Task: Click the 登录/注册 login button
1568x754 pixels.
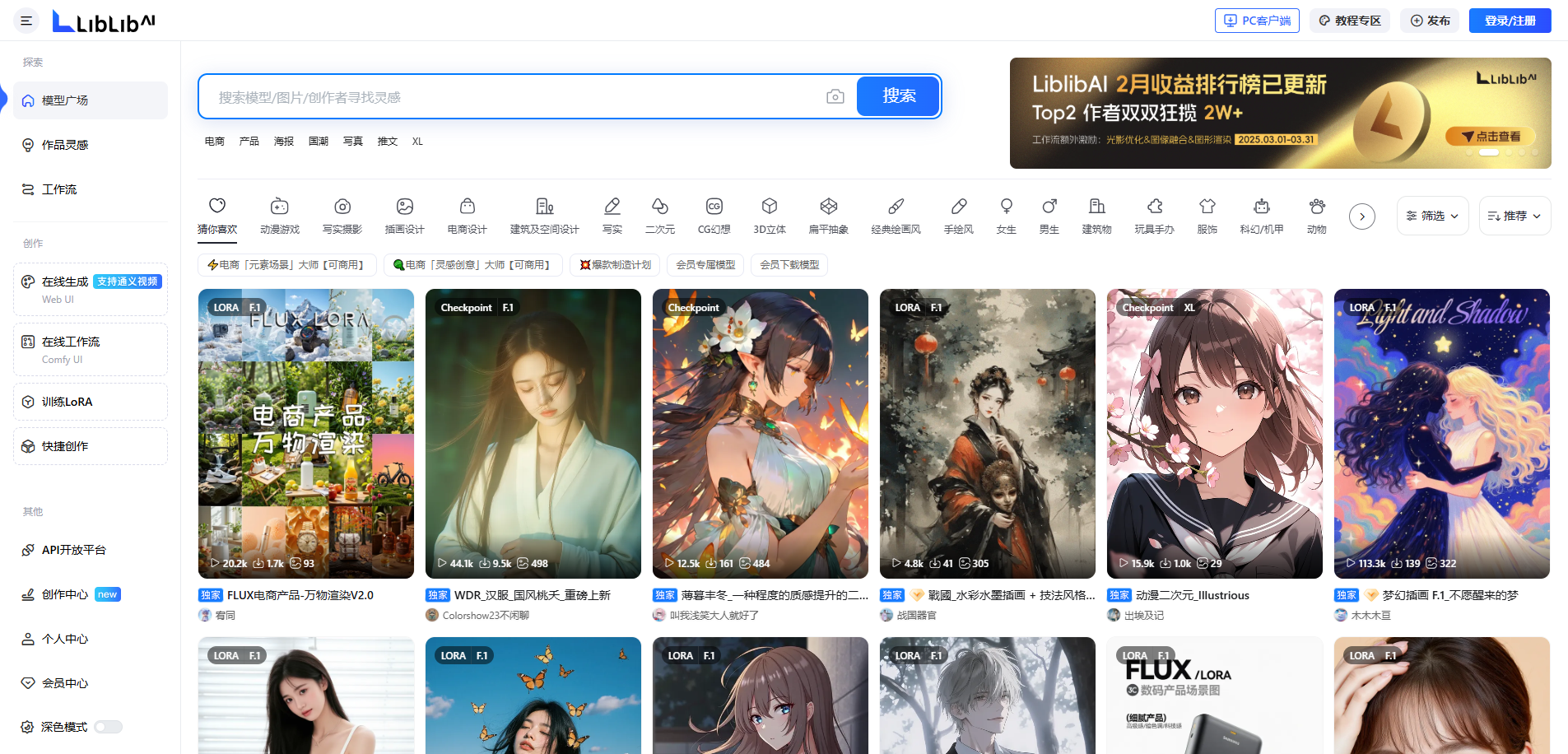Action: click(x=1510, y=21)
